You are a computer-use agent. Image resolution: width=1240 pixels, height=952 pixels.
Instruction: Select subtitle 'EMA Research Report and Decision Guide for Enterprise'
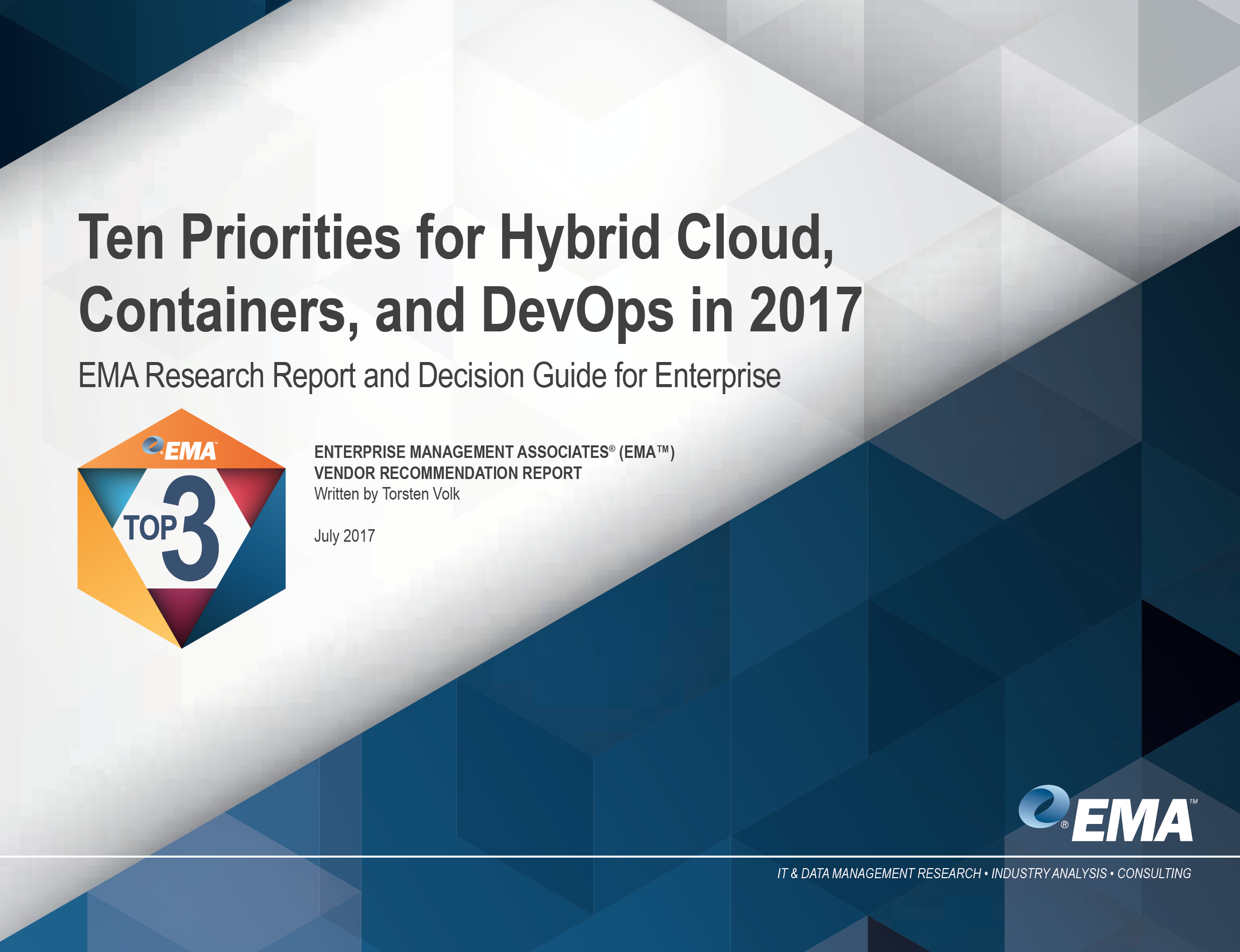429,376
